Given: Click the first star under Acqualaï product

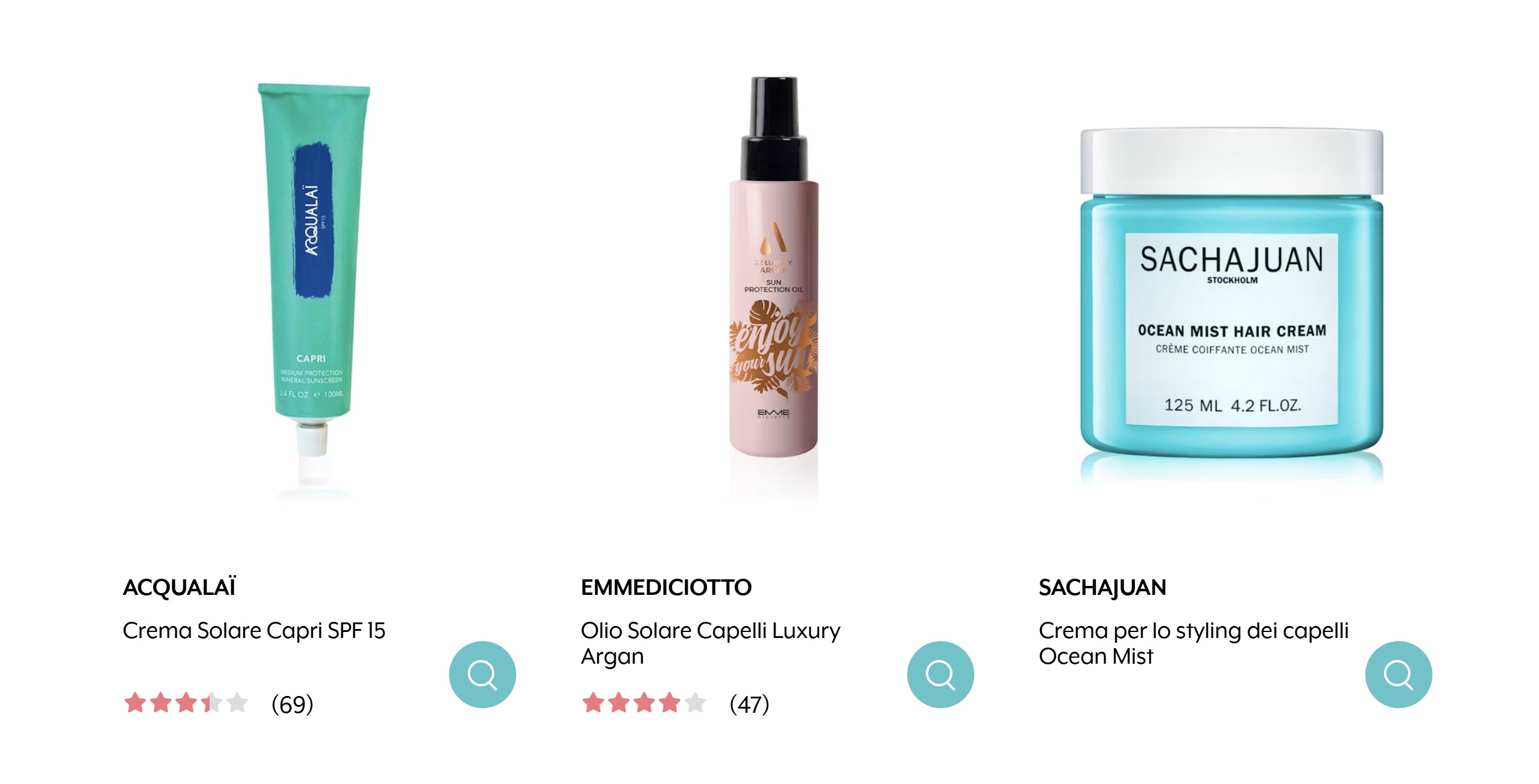Looking at the screenshot, I should (x=135, y=703).
